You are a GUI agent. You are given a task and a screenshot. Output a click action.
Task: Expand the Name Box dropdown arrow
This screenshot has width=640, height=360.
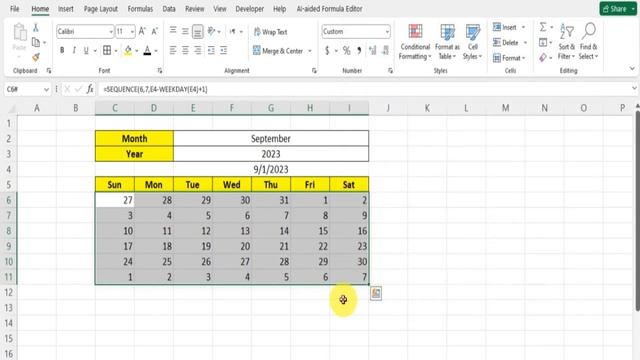[46, 89]
